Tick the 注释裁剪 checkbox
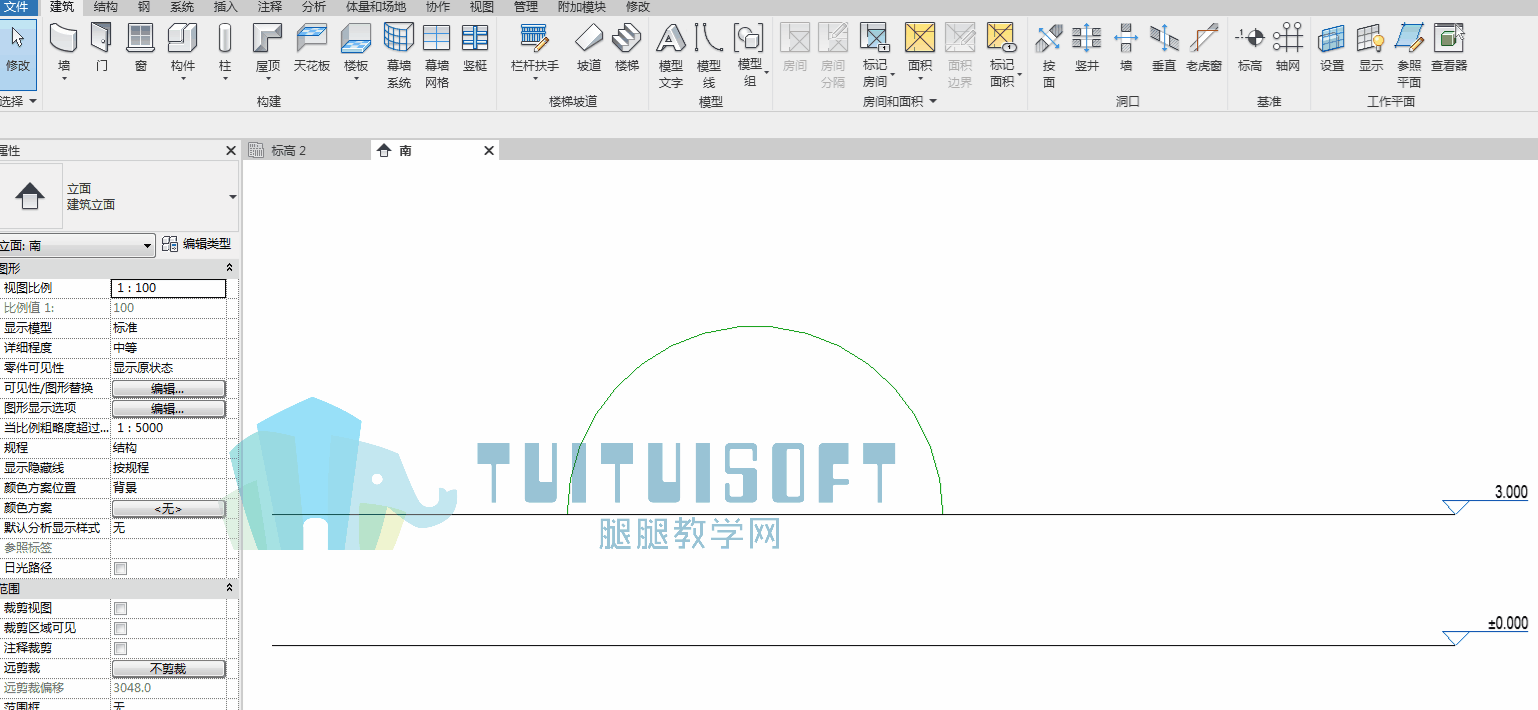 (120, 648)
